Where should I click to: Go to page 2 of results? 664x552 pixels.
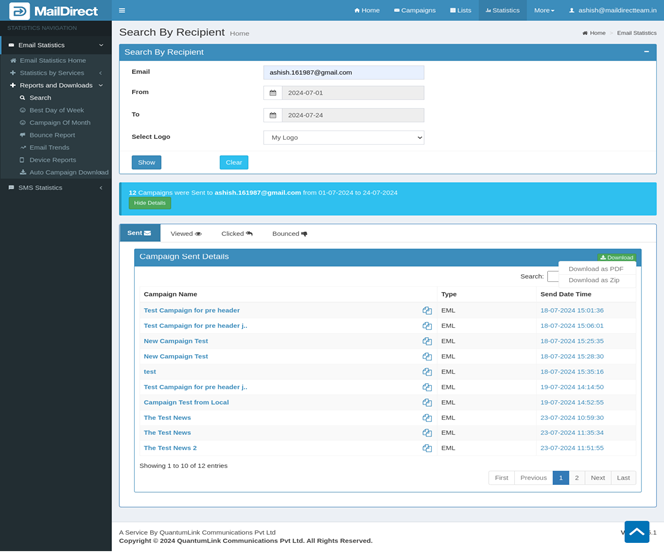(577, 478)
